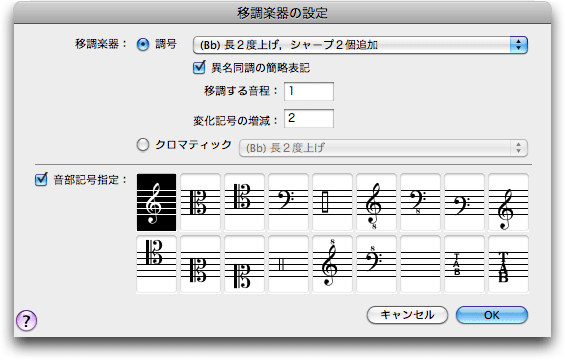Open the greyed-out chromatic (Bb) 長2度上げ dropdown

coord(383,148)
